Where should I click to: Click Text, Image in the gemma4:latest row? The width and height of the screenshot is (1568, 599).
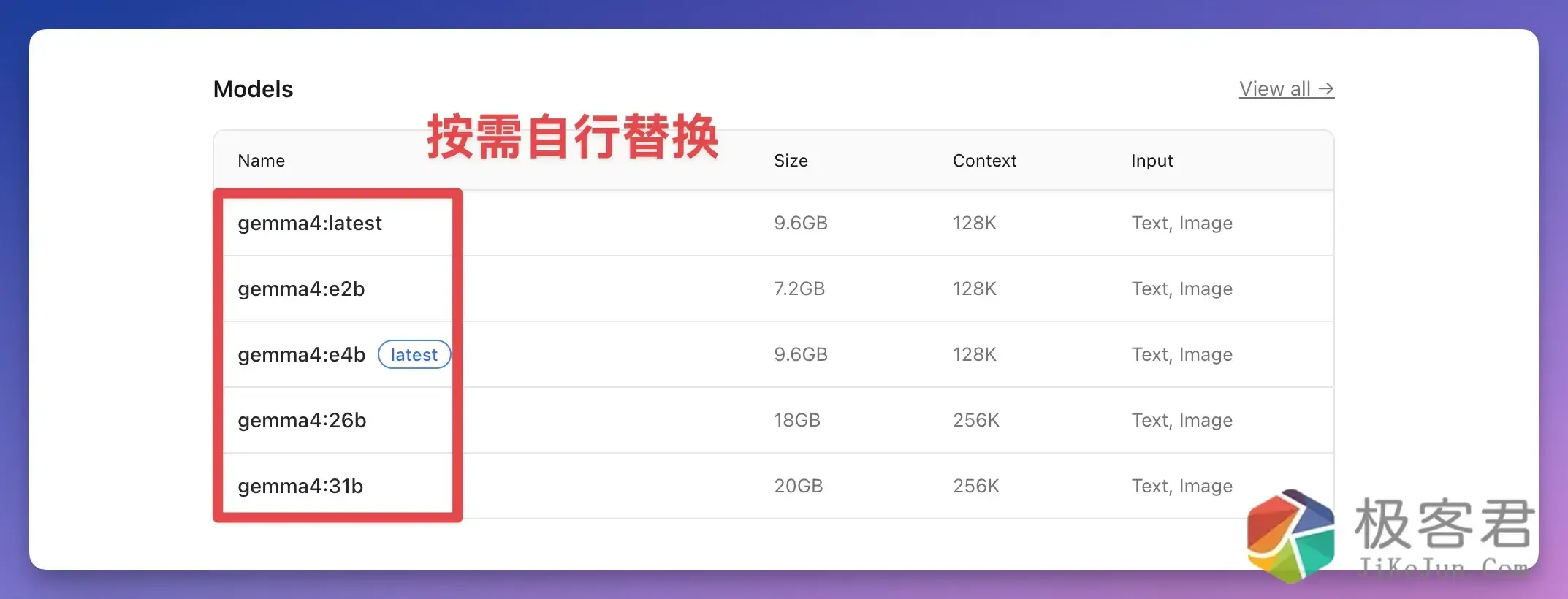(1182, 224)
